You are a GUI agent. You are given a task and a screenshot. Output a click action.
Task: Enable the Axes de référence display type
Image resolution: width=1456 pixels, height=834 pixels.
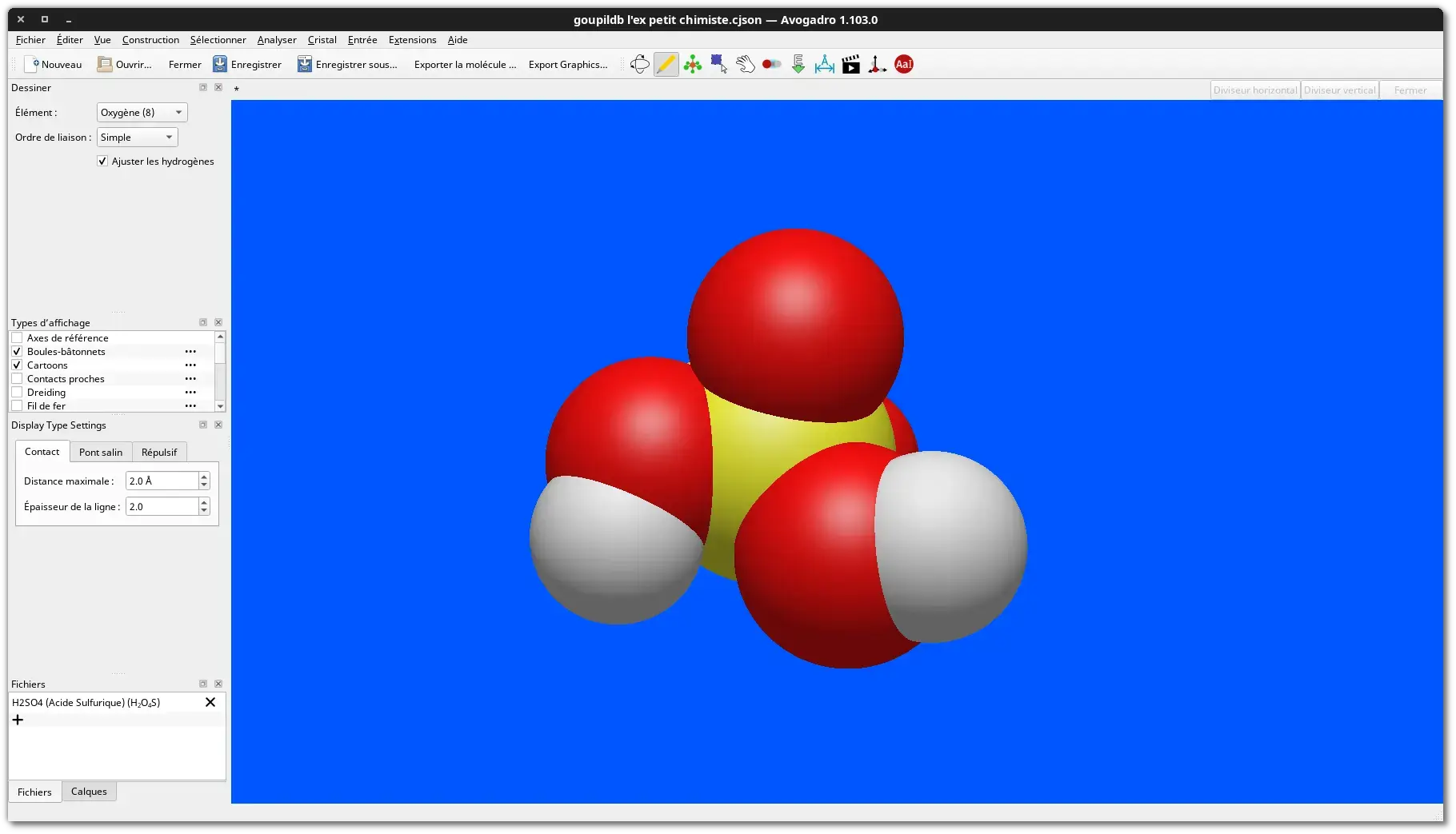point(17,337)
